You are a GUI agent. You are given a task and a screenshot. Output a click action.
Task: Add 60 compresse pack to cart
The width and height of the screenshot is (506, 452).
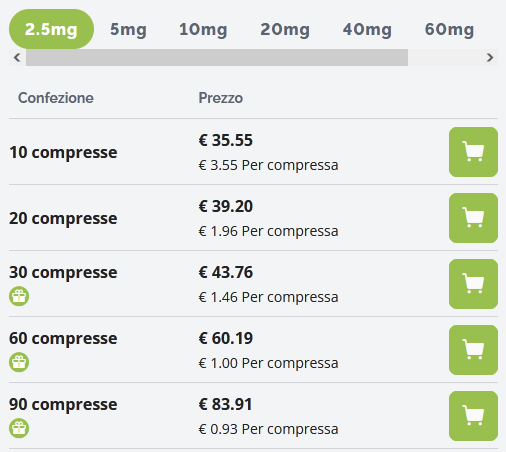[x=473, y=350]
